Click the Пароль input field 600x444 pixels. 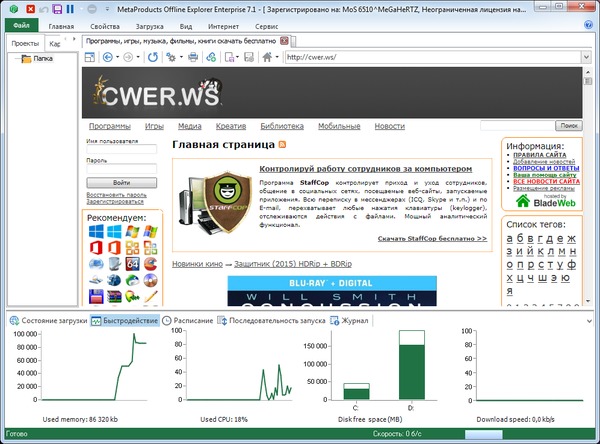point(122,168)
